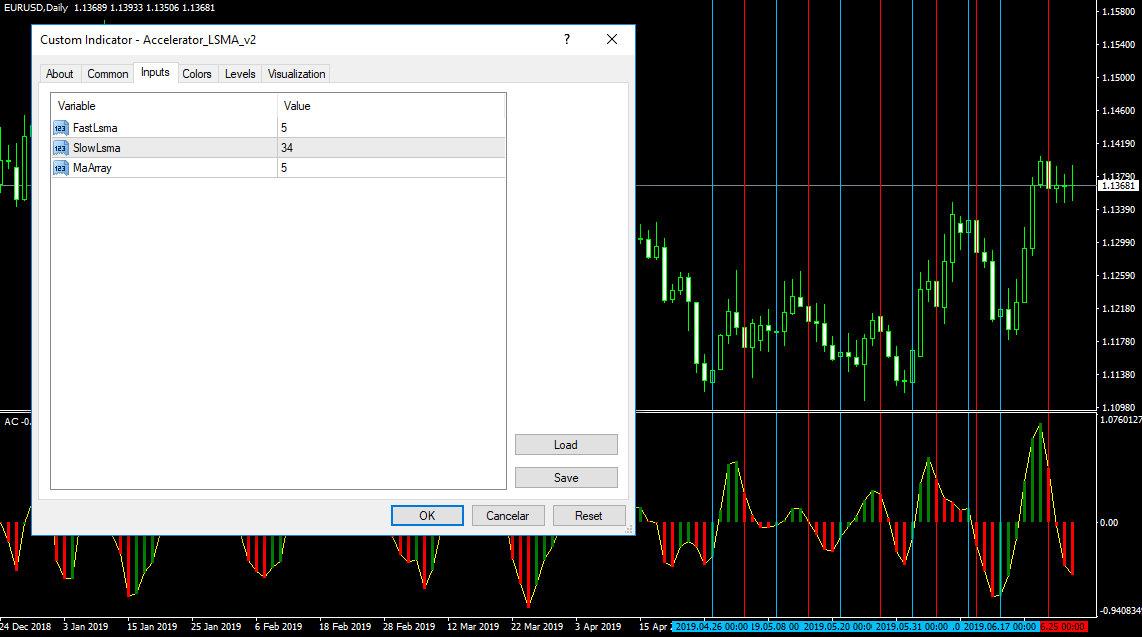Switch to the About tab
The image size is (1142, 637).
point(60,74)
